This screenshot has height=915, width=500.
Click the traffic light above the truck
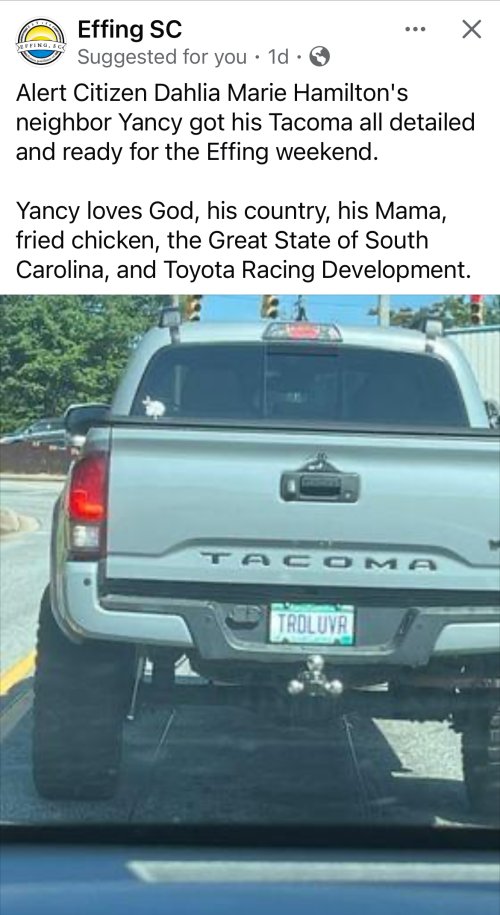pyautogui.click(x=269, y=306)
